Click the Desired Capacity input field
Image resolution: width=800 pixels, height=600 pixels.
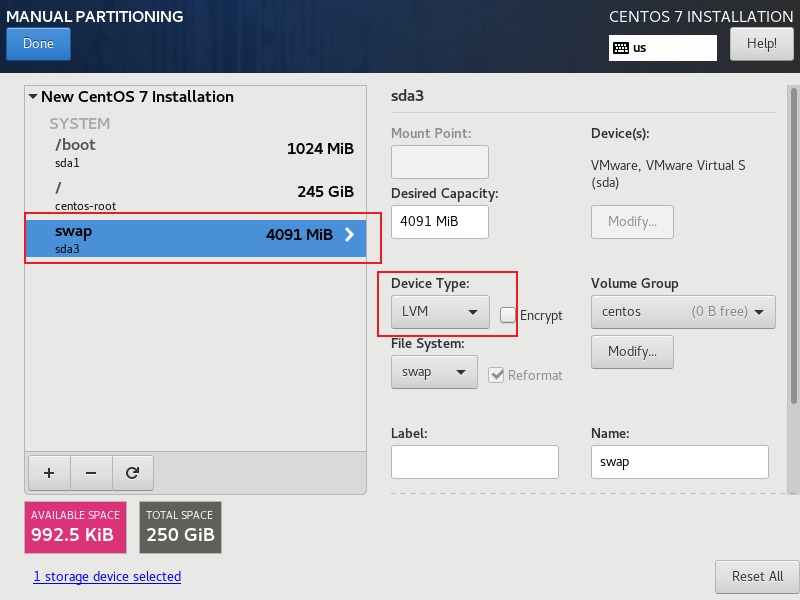click(x=439, y=221)
